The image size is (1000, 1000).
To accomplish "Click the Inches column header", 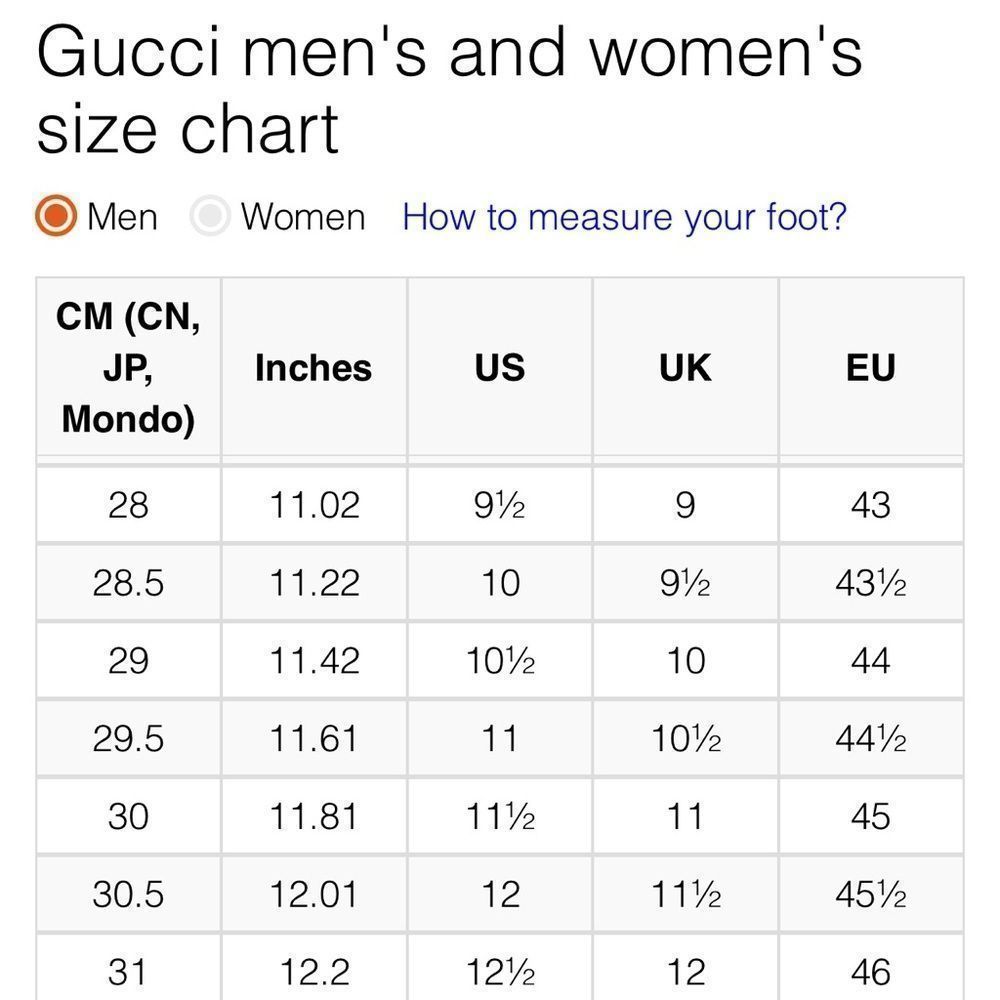I will 313,368.
